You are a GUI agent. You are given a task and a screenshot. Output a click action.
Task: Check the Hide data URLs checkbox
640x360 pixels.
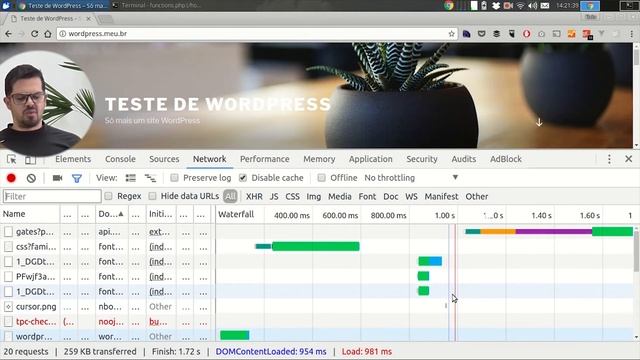[x=152, y=196]
